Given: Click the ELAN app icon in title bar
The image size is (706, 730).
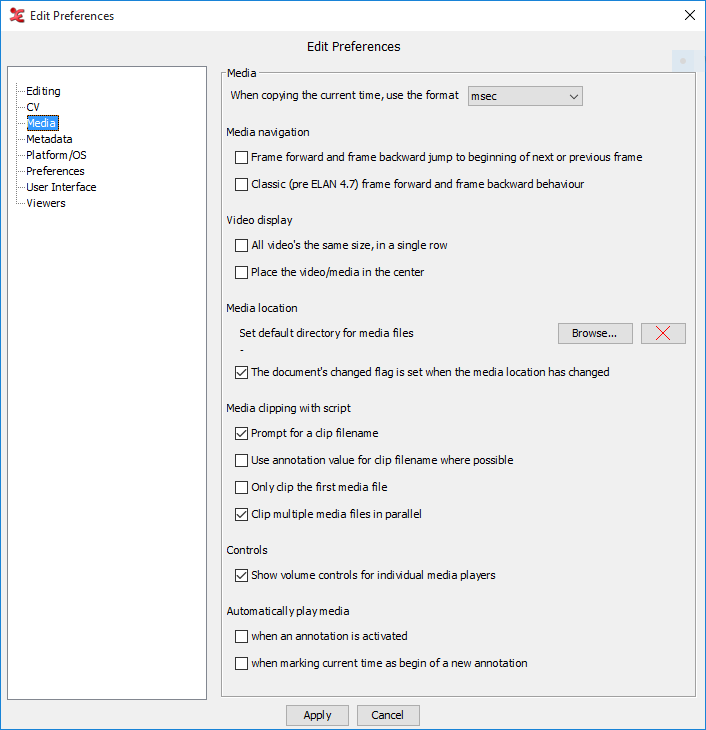Looking at the screenshot, I should click(x=16, y=15).
